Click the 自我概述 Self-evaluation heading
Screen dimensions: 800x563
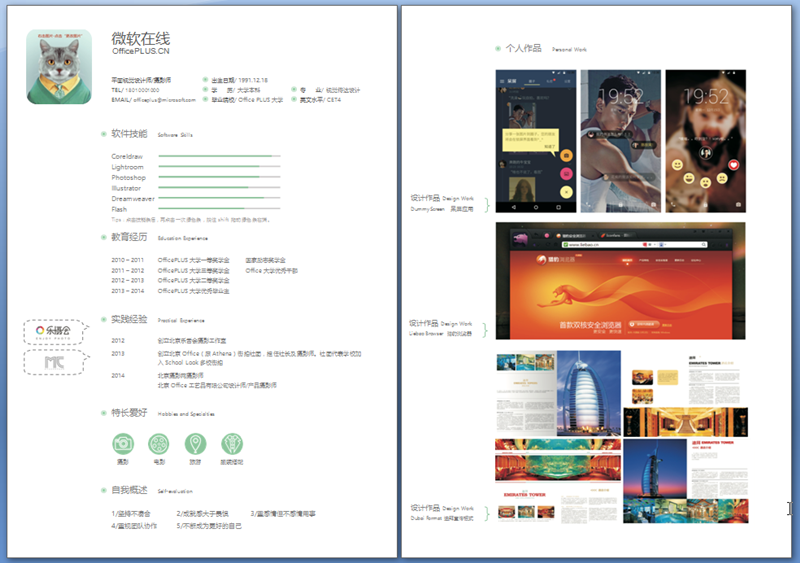tap(152, 490)
